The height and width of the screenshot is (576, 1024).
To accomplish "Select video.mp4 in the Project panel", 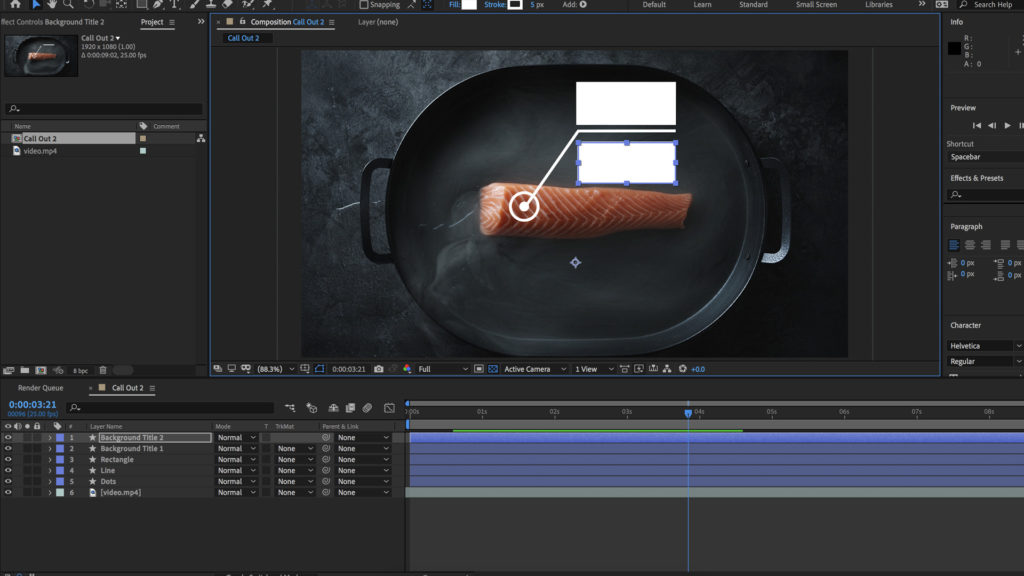I will coord(40,151).
